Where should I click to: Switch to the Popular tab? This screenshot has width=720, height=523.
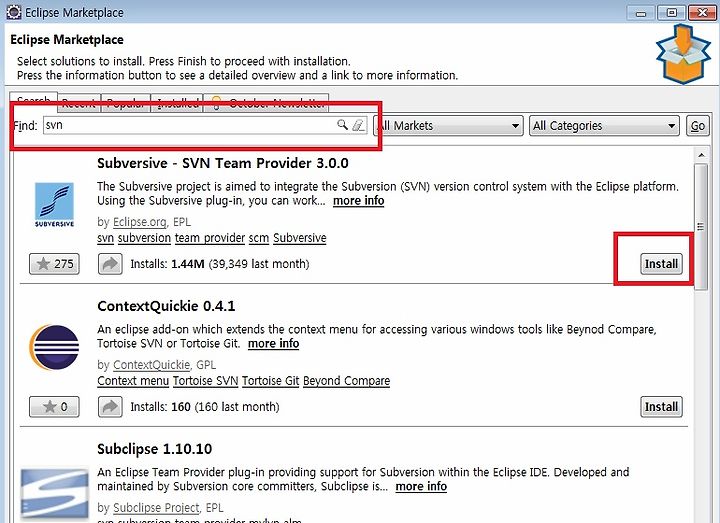[x=126, y=103]
